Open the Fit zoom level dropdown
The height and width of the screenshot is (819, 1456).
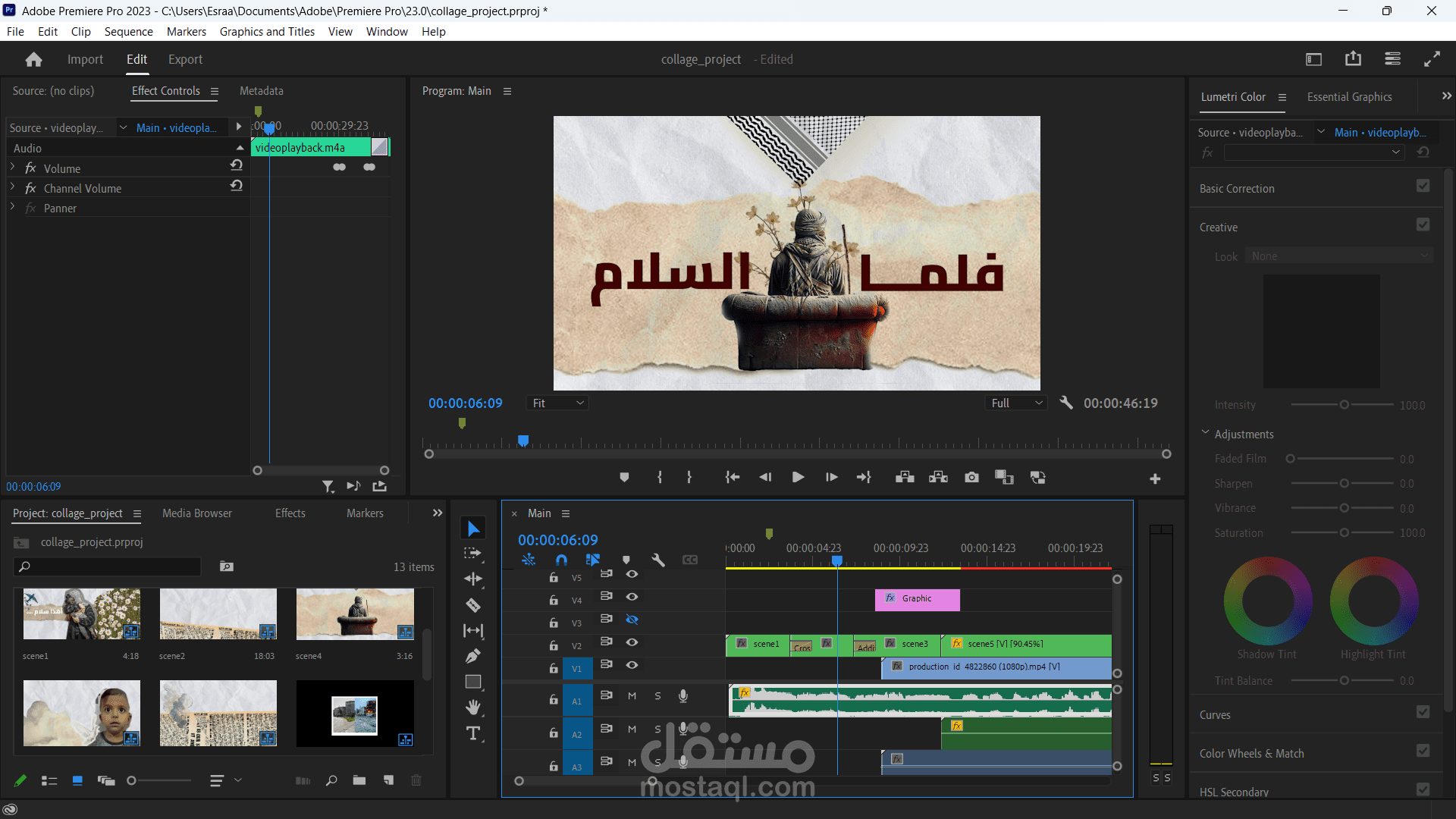click(x=557, y=403)
